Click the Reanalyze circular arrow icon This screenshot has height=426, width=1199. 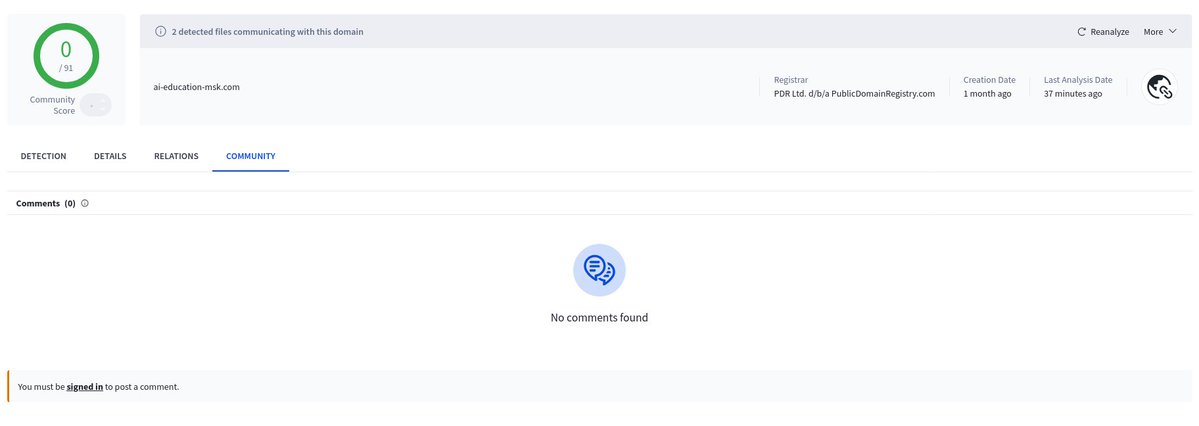(1081, 32)
